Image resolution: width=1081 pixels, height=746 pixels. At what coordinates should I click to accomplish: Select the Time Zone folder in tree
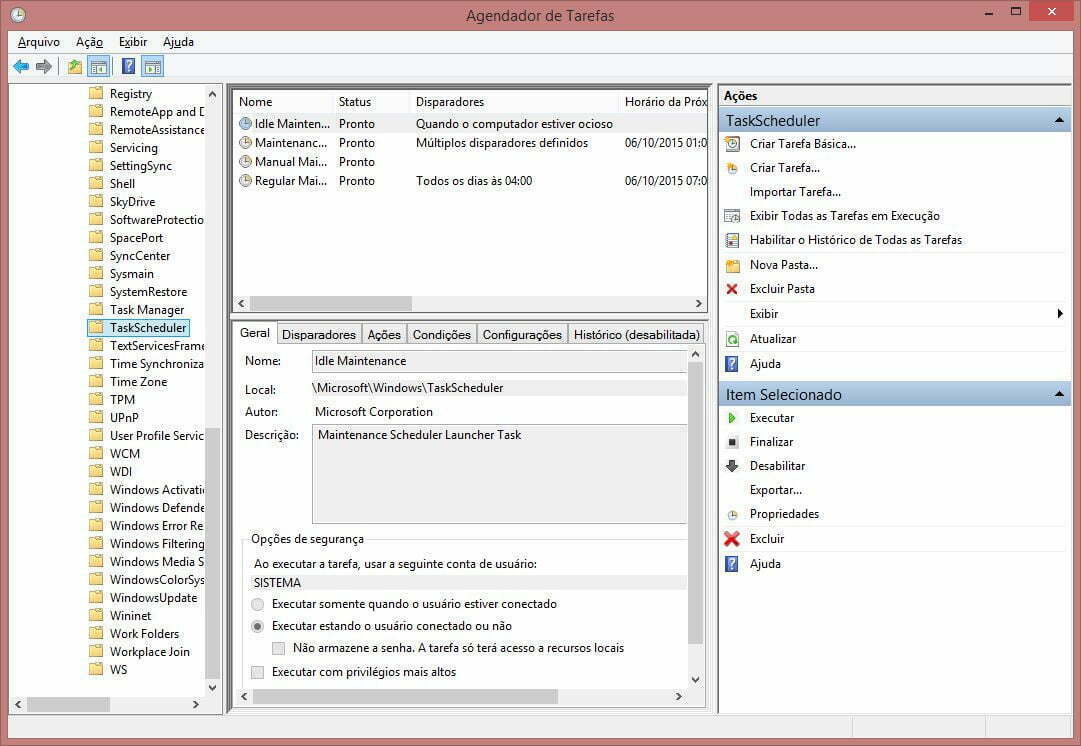pyautogui.click(x=138, y=382)
